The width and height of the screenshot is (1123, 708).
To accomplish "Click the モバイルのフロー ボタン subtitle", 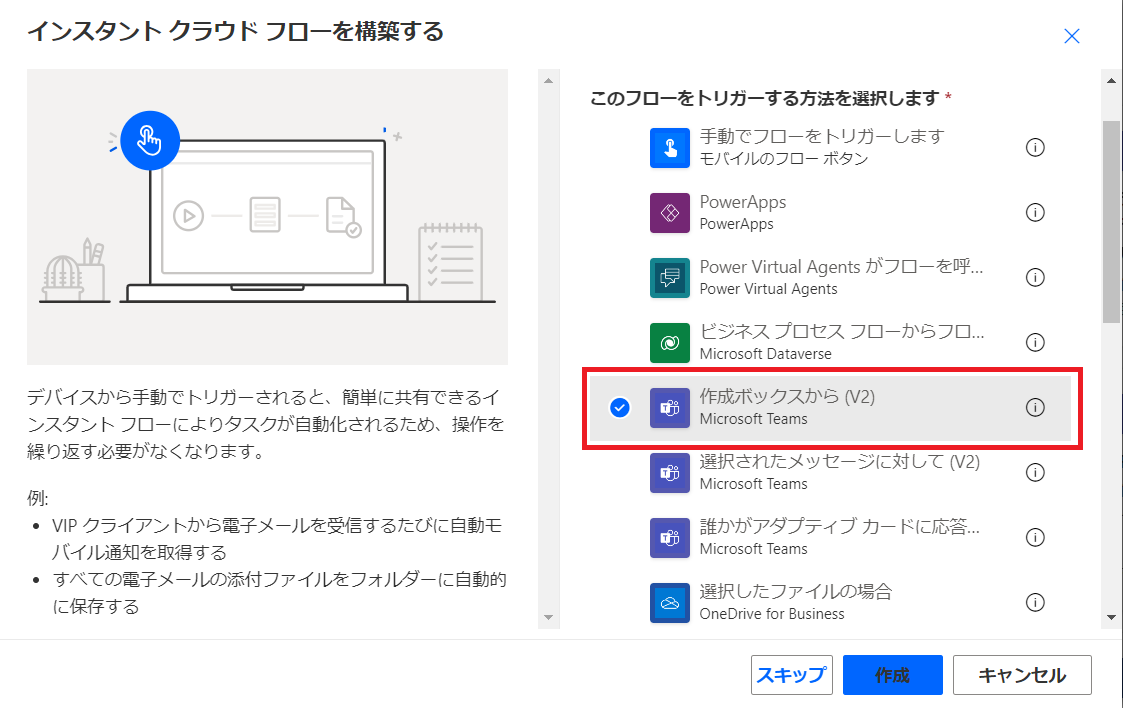I will (784, 159).
